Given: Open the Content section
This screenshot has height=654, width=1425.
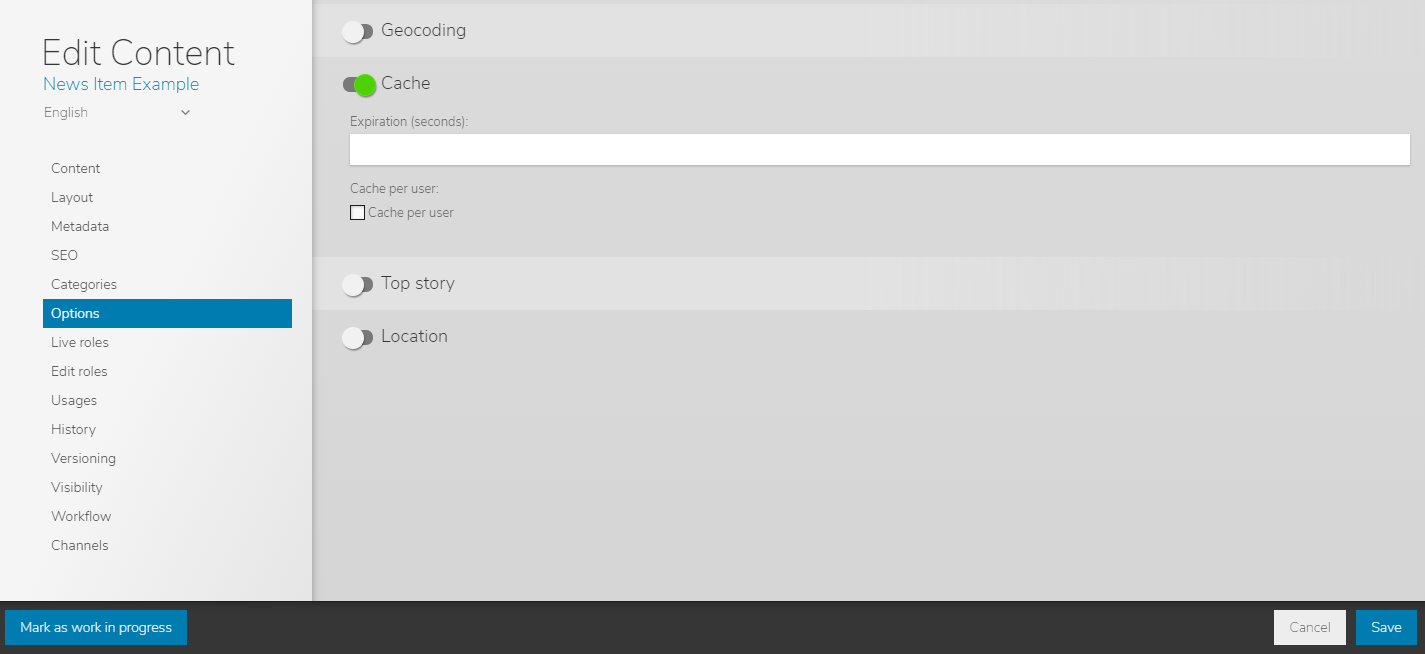Looking at the screenshot, I should pyautogui.click(x=76, y=169).
